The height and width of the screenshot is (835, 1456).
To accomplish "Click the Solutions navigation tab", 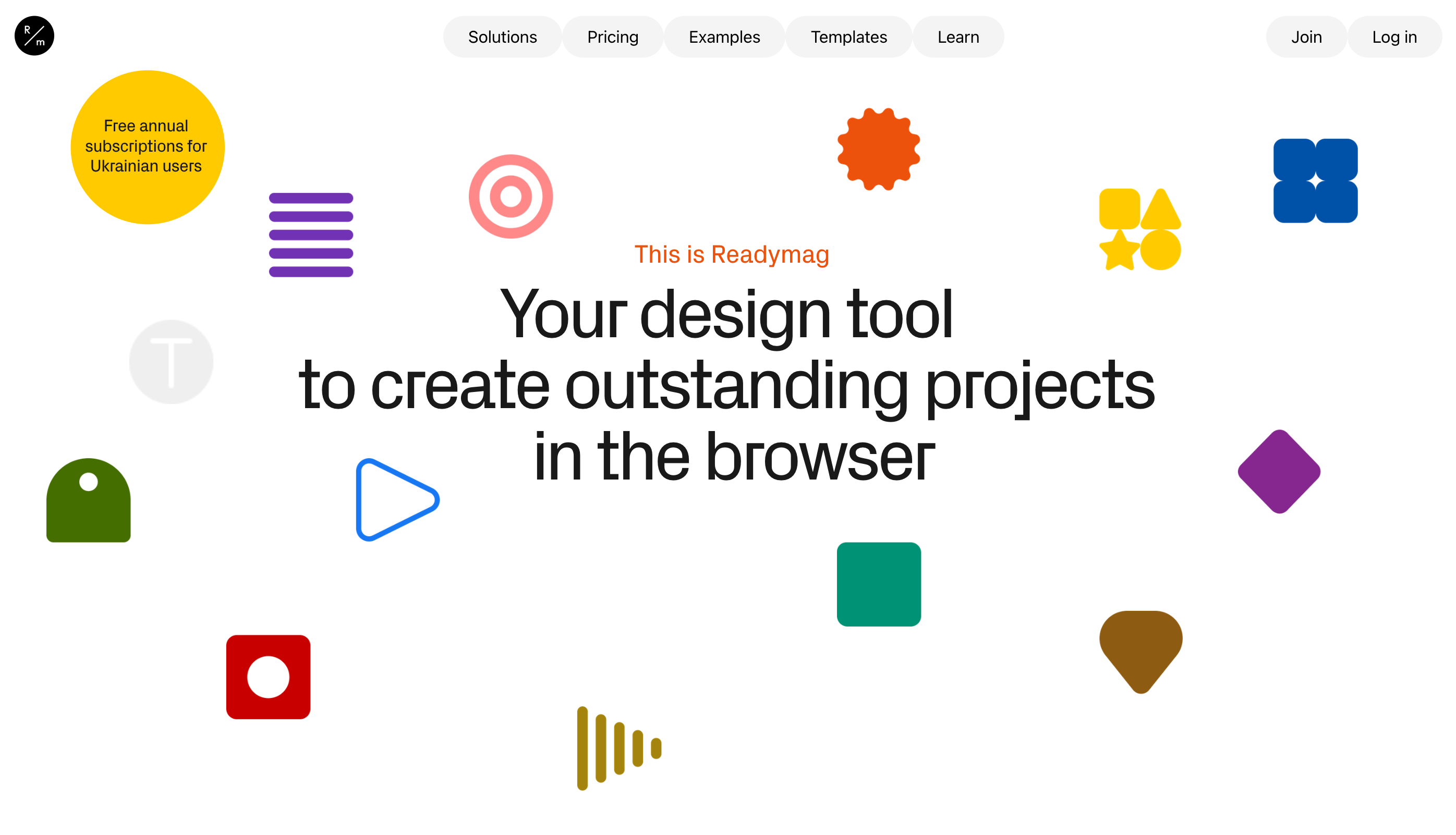I will (x=502, y=37).
